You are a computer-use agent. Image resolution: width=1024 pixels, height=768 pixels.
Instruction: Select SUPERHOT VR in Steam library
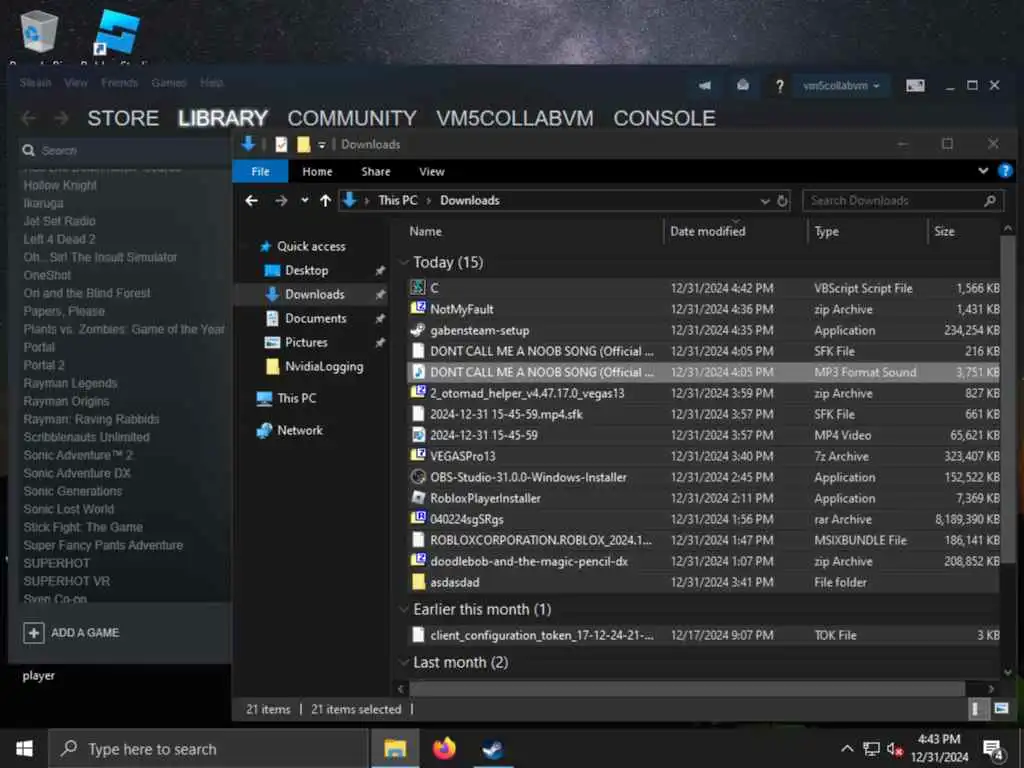[67, 581]
